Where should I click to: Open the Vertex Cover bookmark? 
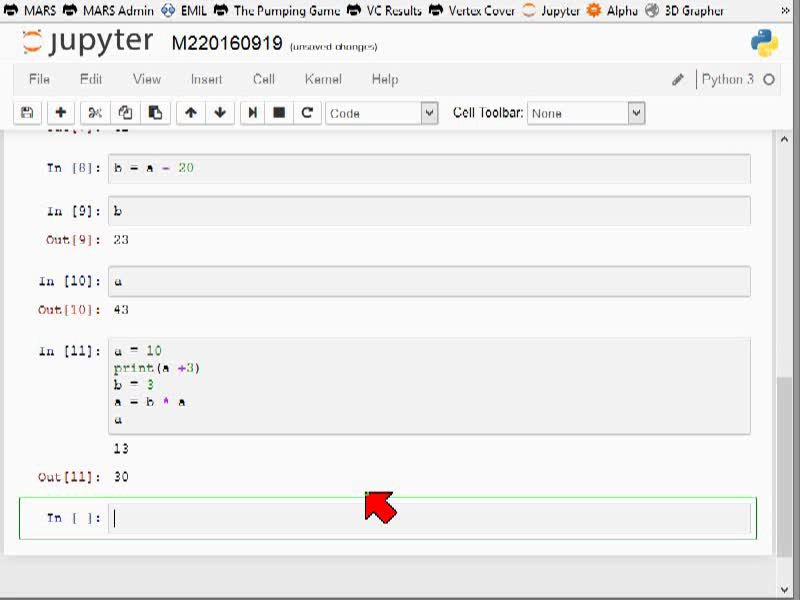472,10
